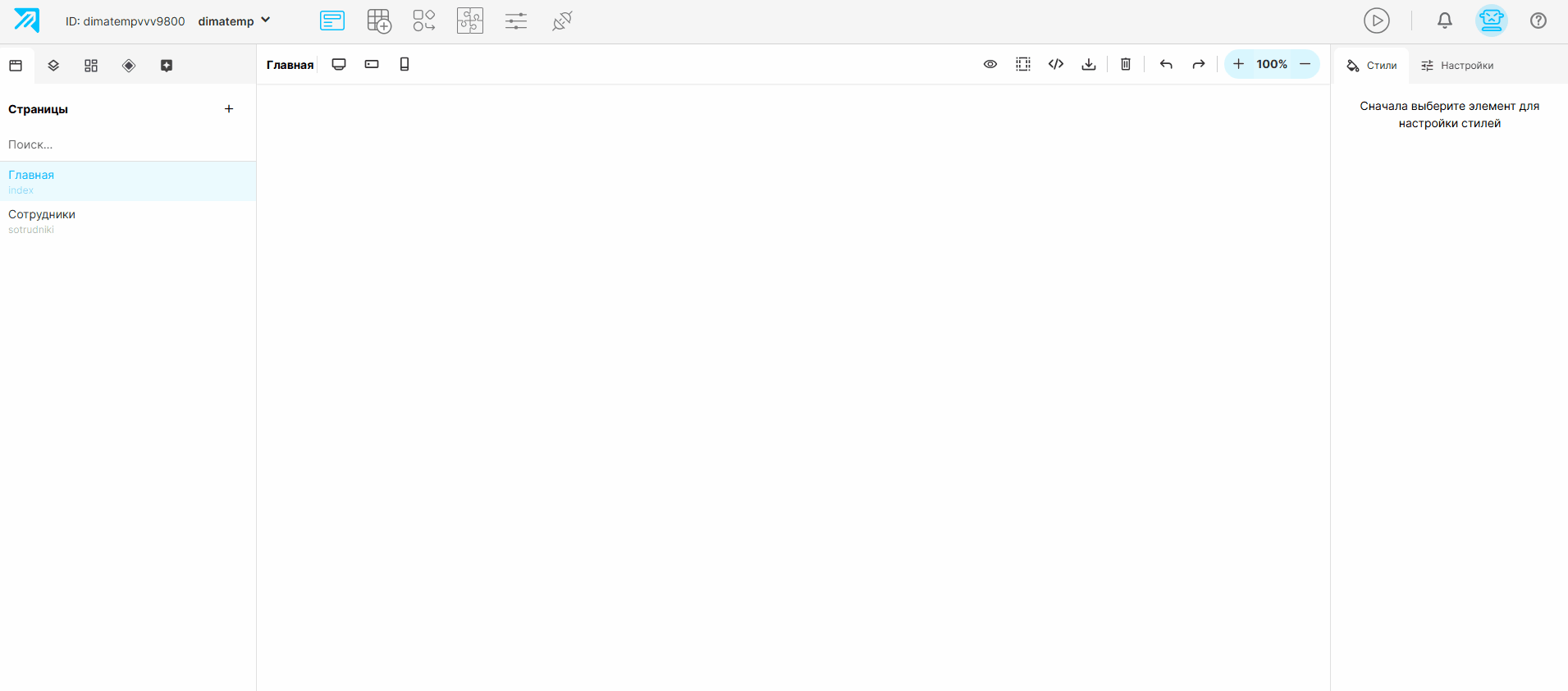Click the plus to add a new page
Image resolution: width=1568 pixels, height=691 pixels.
click(x=229, y=109)
